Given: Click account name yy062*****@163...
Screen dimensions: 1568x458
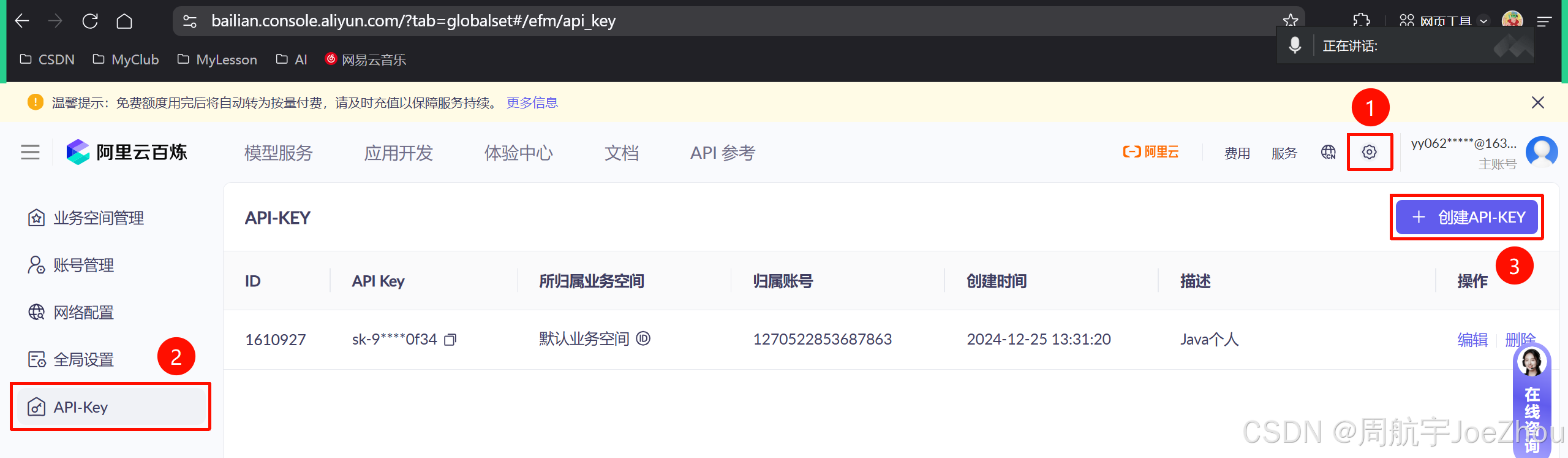Looking at the screenshot, I should (1464, 143).
